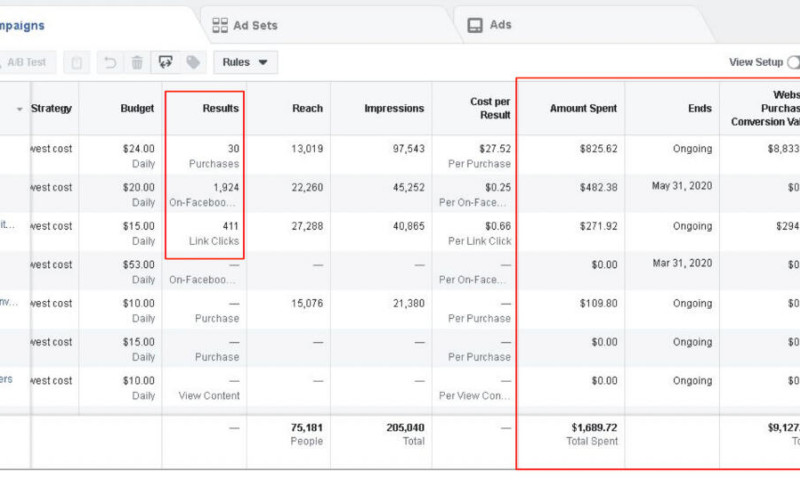
Task: Click the sort arrow left of Strategy
Action: [x=19, y=109]
